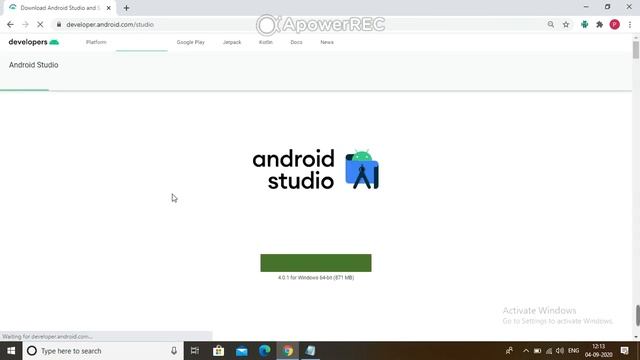
Task: Click the Type here to search box
Action: (103, 351)
